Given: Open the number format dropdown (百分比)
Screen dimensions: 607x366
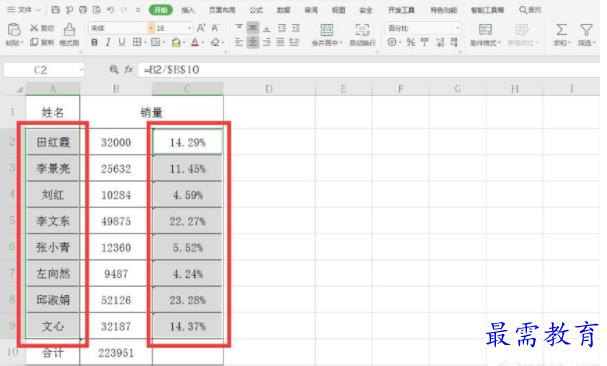Looking at the screenshot, I should click(x=458, y=28).
